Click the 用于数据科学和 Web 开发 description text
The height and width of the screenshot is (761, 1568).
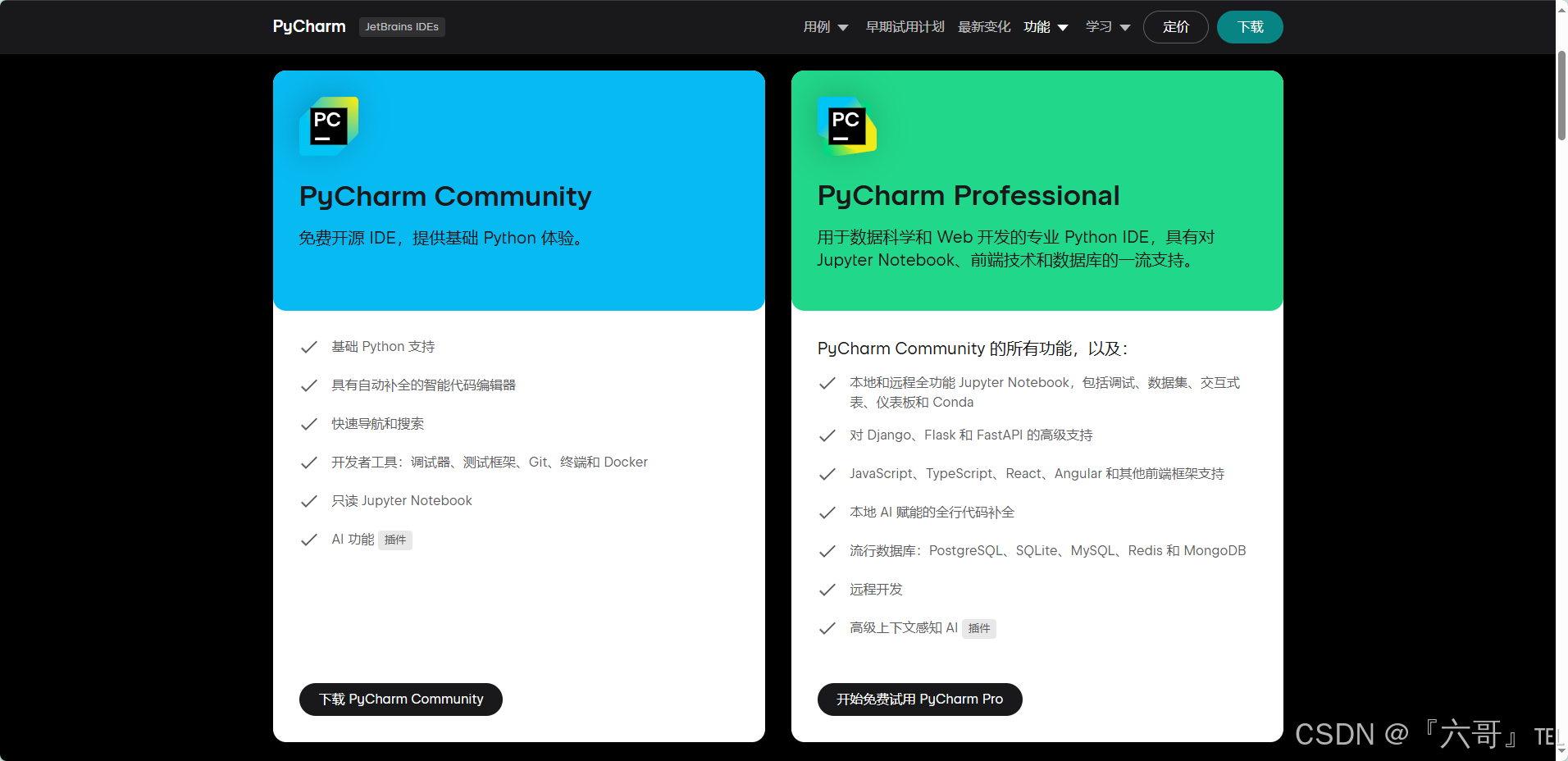click(1016, 248)
